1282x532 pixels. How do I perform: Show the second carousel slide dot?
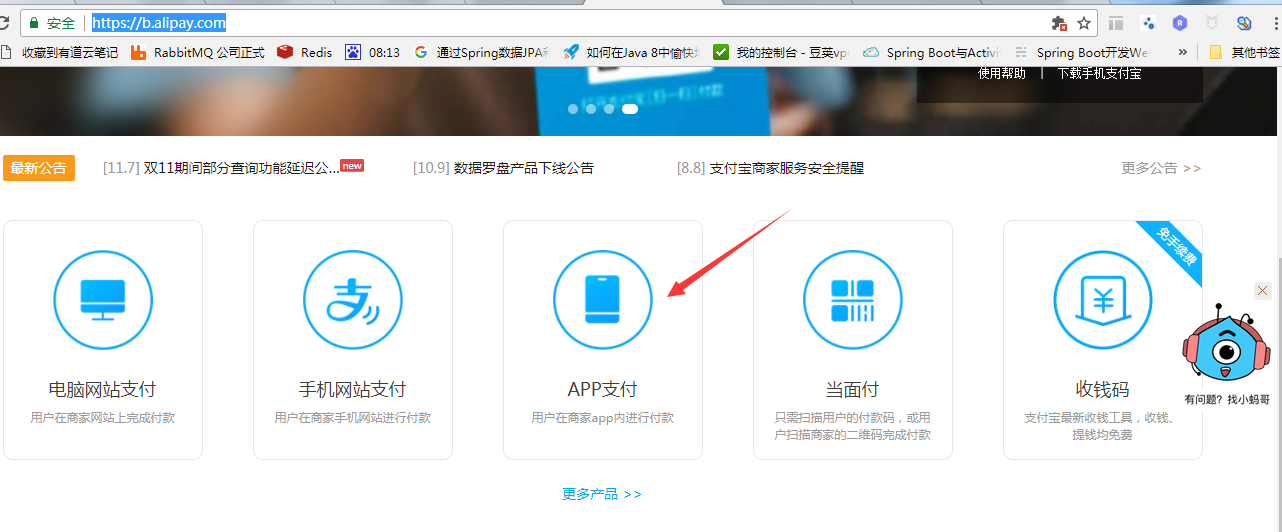click(x=591, y=109)
